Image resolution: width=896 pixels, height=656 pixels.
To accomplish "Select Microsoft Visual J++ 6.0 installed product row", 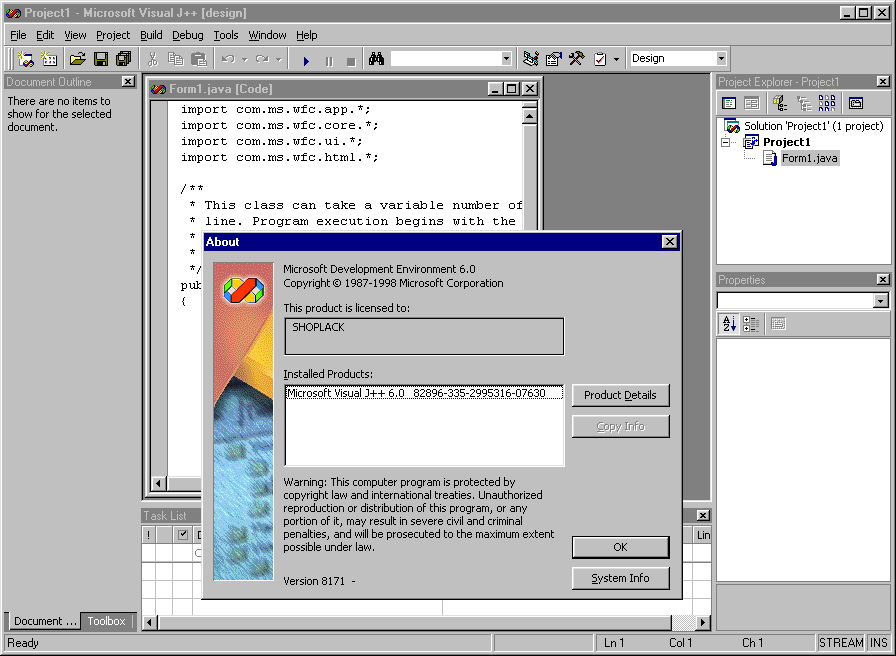I will (423, 393).
